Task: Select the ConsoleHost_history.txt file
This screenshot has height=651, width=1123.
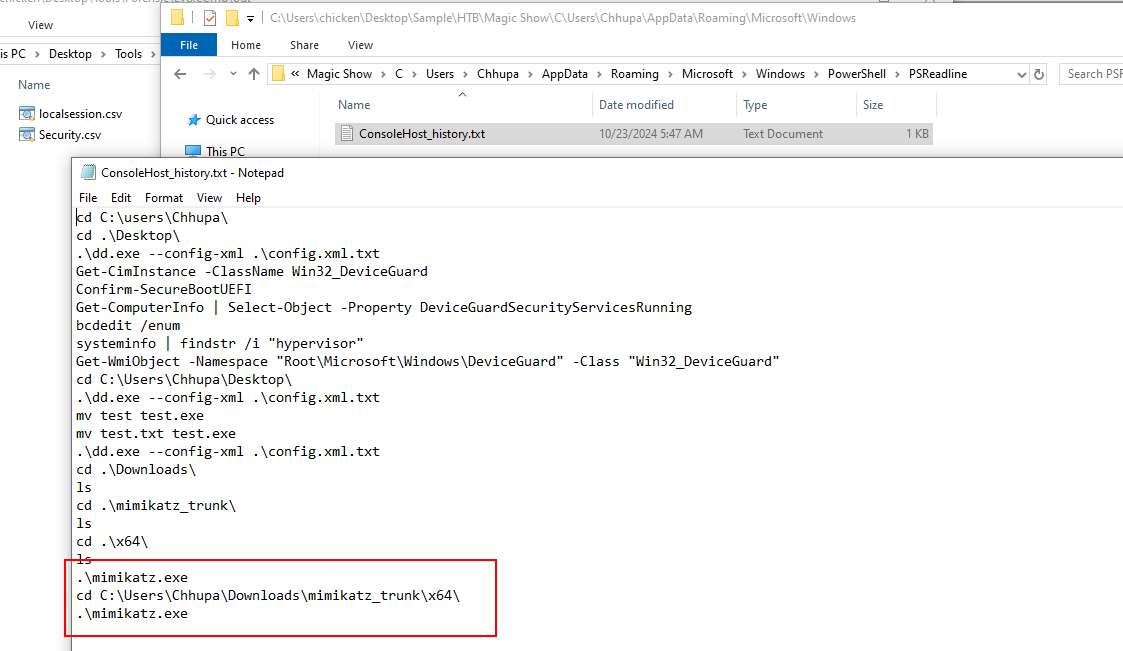Action: click(x=421, y=134)
